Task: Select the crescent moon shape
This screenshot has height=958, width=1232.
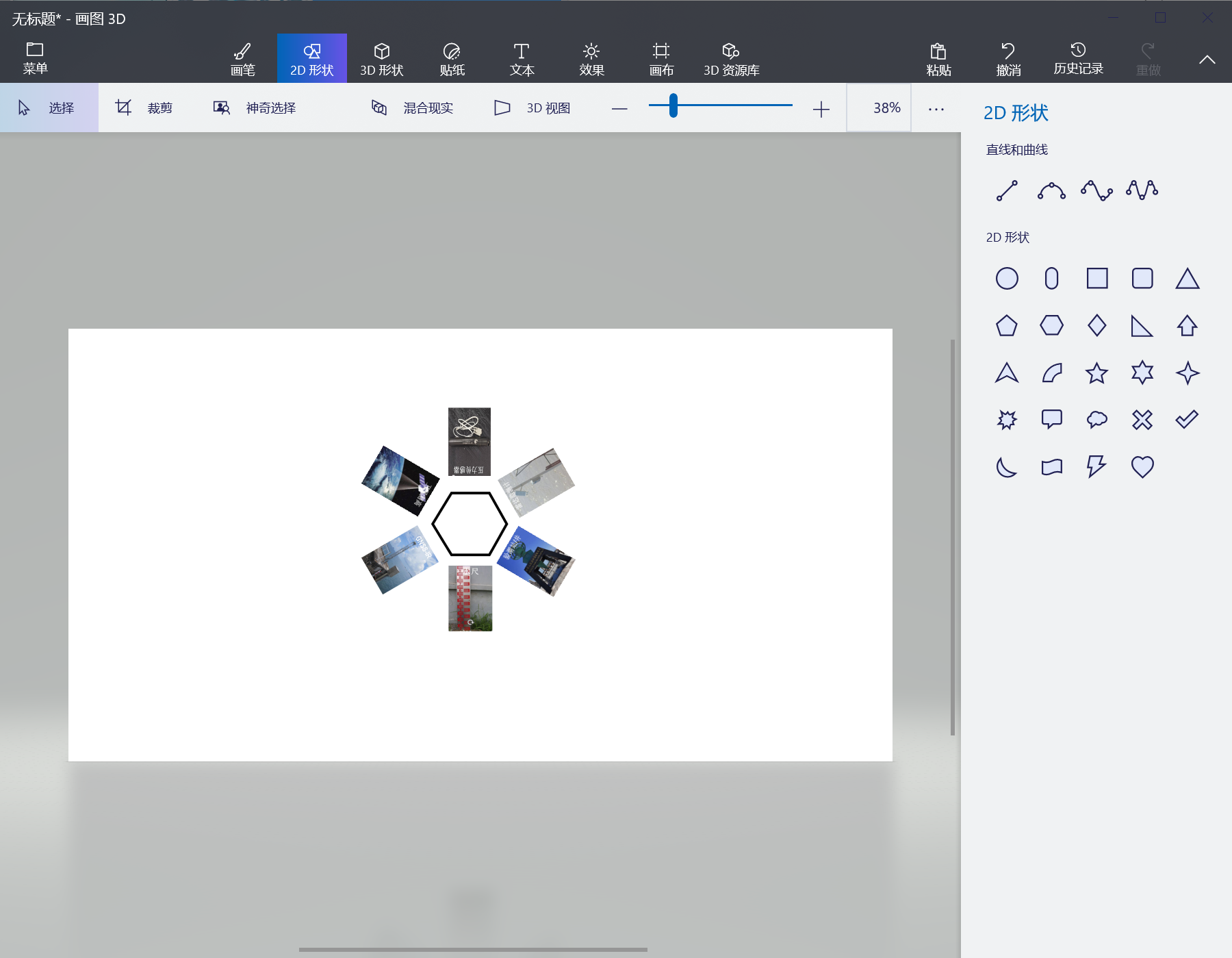Action: tap(1006, 466)
